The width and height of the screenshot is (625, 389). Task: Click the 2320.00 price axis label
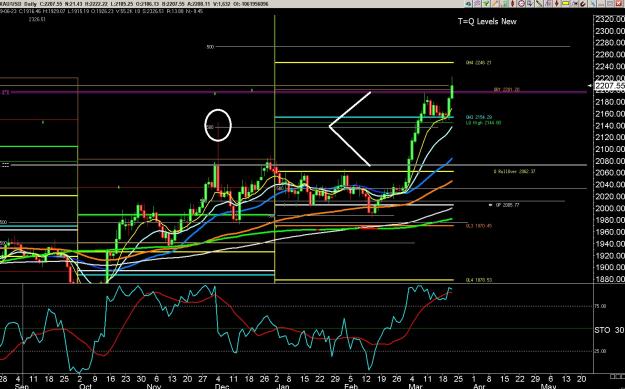610,19
